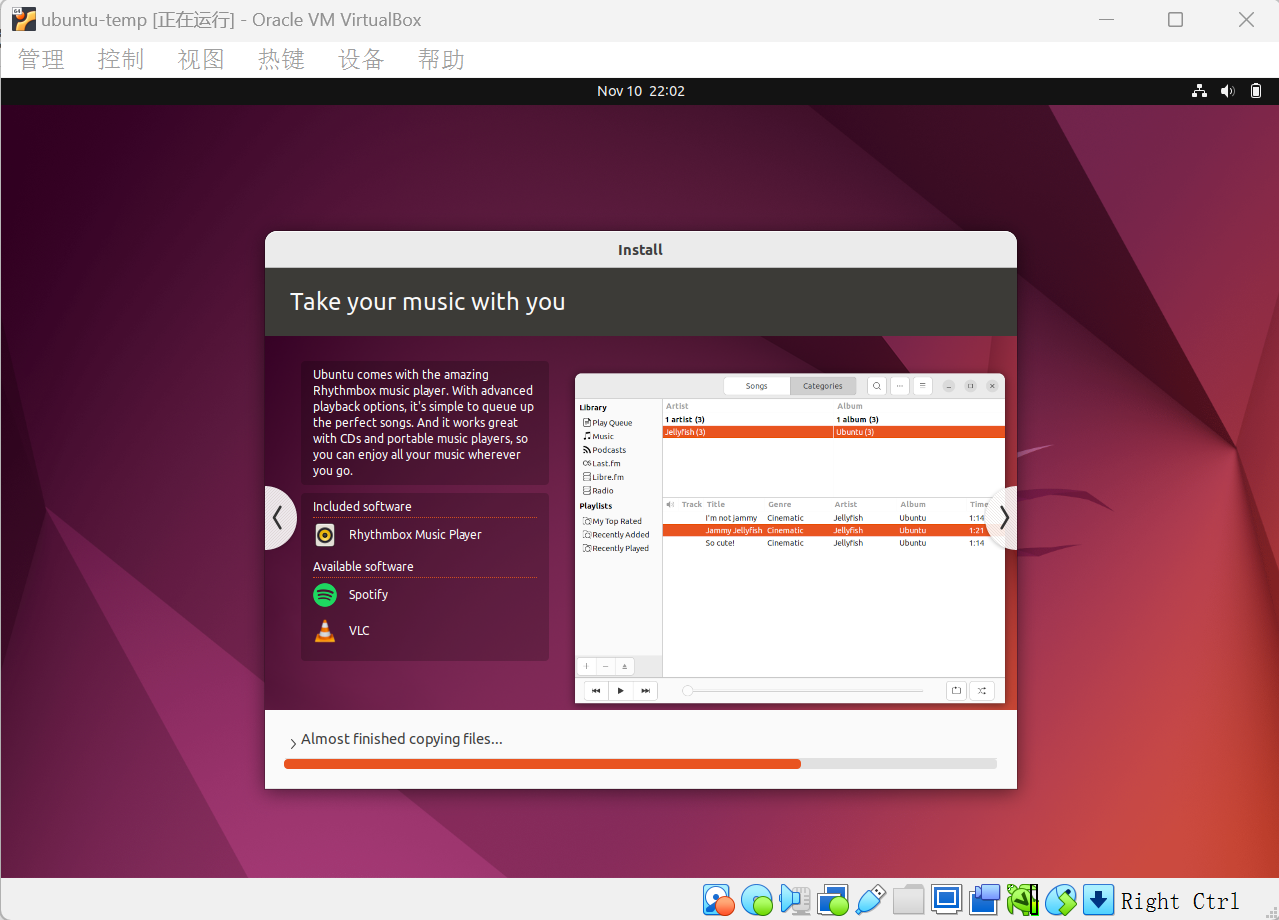
Task: Minimize the VirtualBox window
Action: click(x=1105, y=20)
